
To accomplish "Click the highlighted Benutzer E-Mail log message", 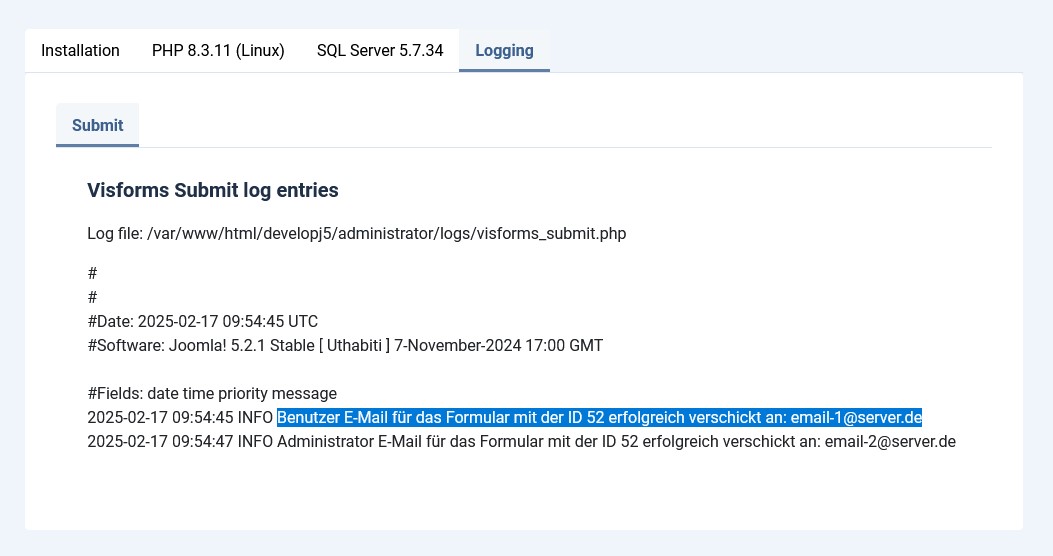I will [599, 418].
